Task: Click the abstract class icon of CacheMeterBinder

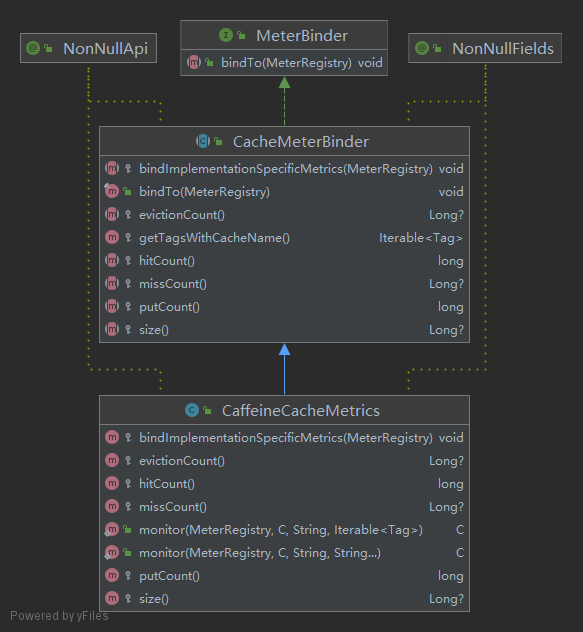Action: pos(203,141)
